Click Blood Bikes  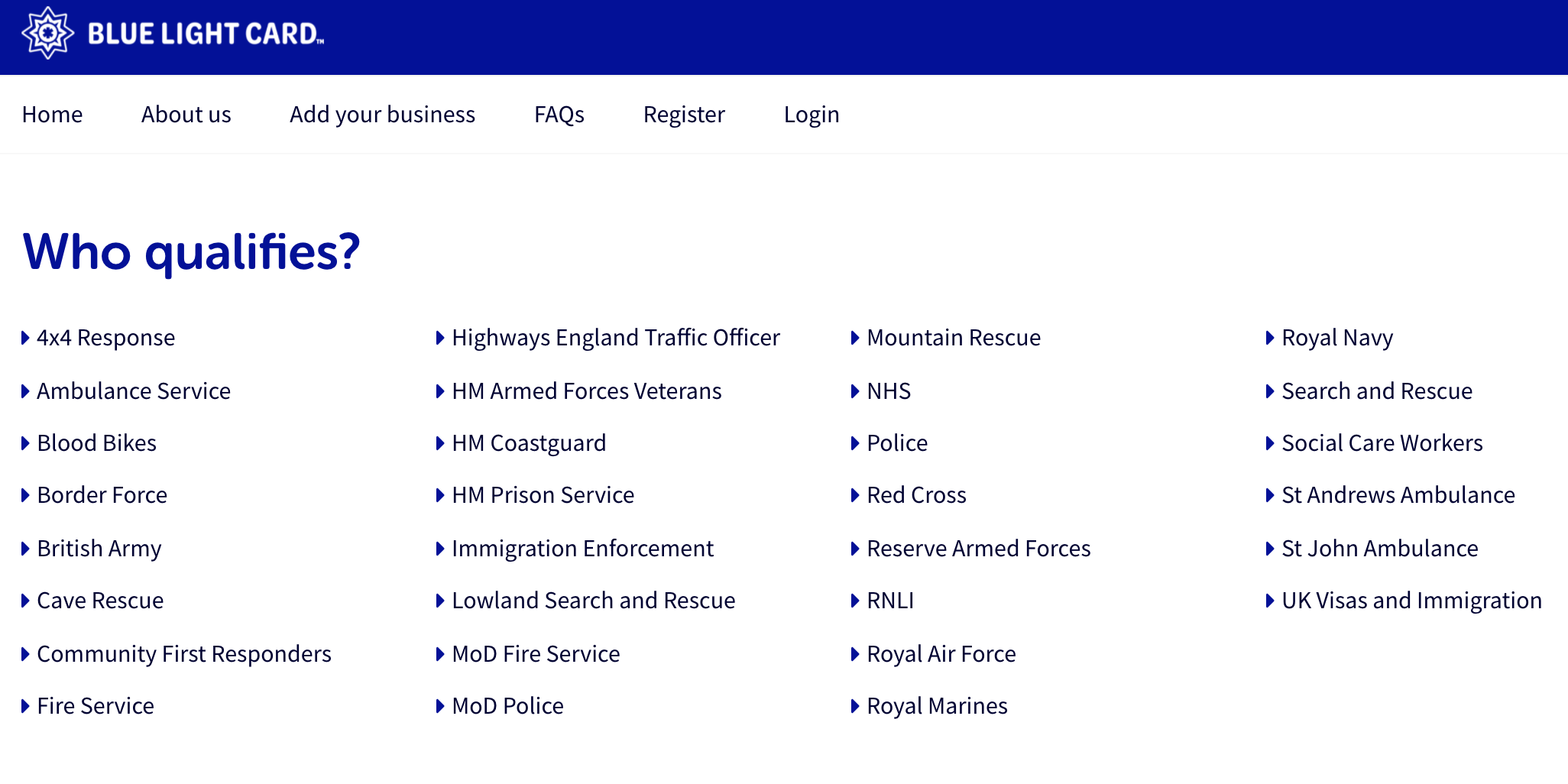click(97, 443)
